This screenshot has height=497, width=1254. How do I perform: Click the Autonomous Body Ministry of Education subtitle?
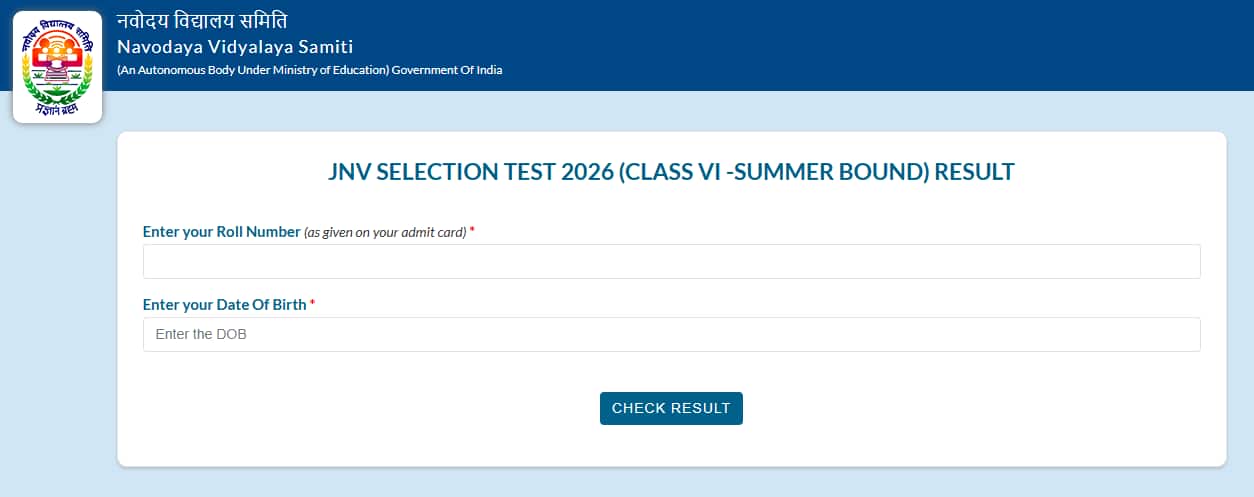click(252, 70)
